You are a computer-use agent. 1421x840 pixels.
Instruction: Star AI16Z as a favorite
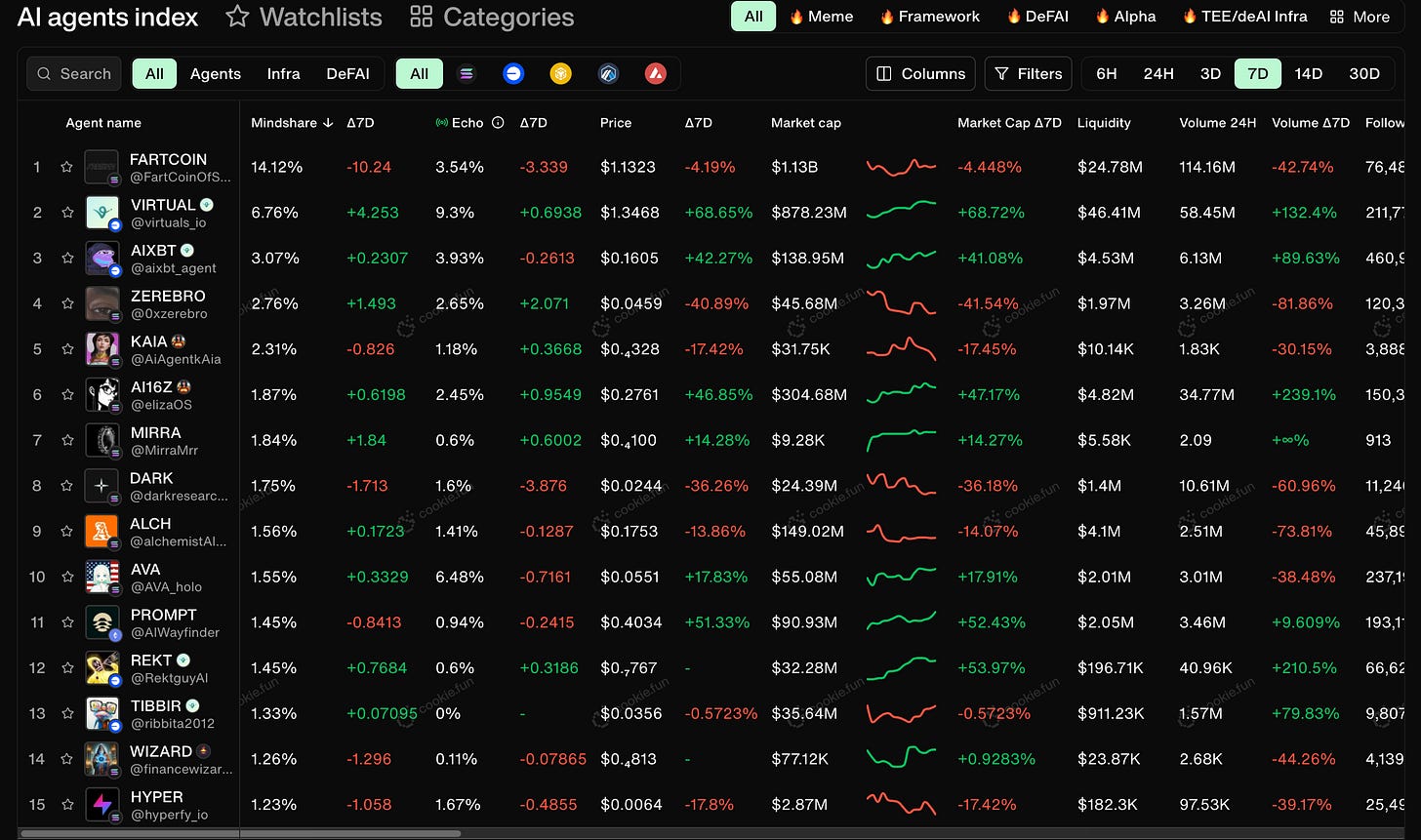click(x=67, y=394)
